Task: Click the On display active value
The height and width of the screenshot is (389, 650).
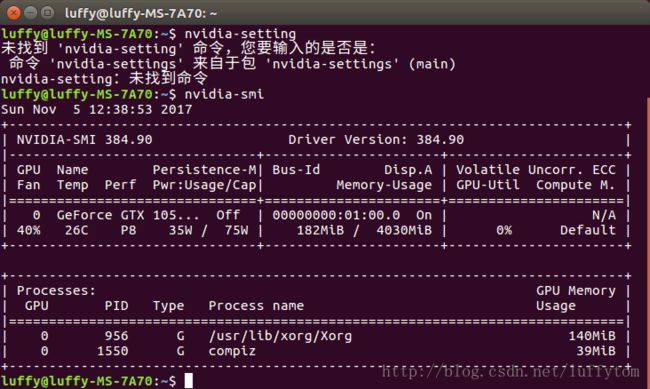Action: point(424,215)
